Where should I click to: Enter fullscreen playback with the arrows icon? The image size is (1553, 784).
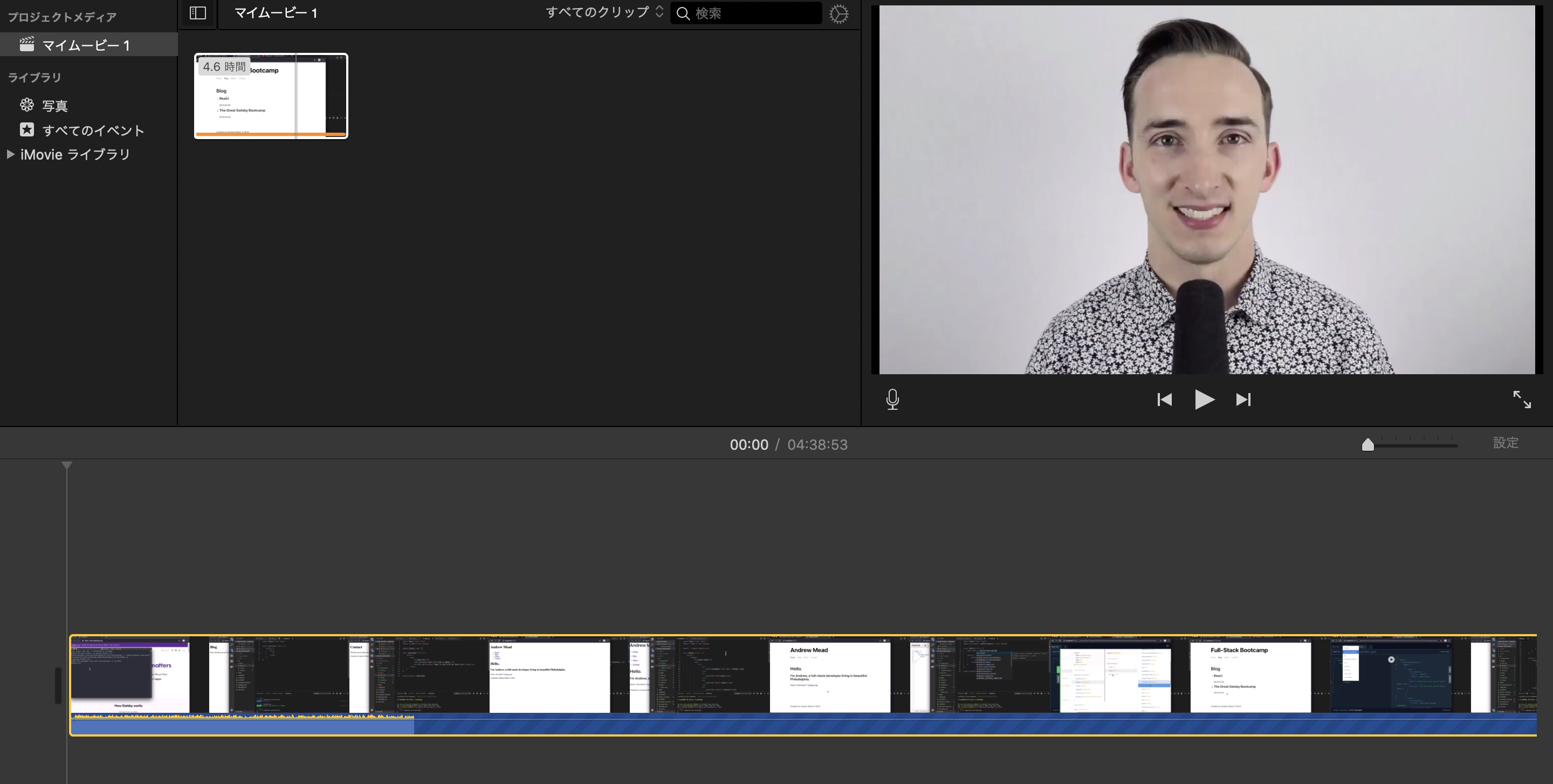(x=1522, y=400)
